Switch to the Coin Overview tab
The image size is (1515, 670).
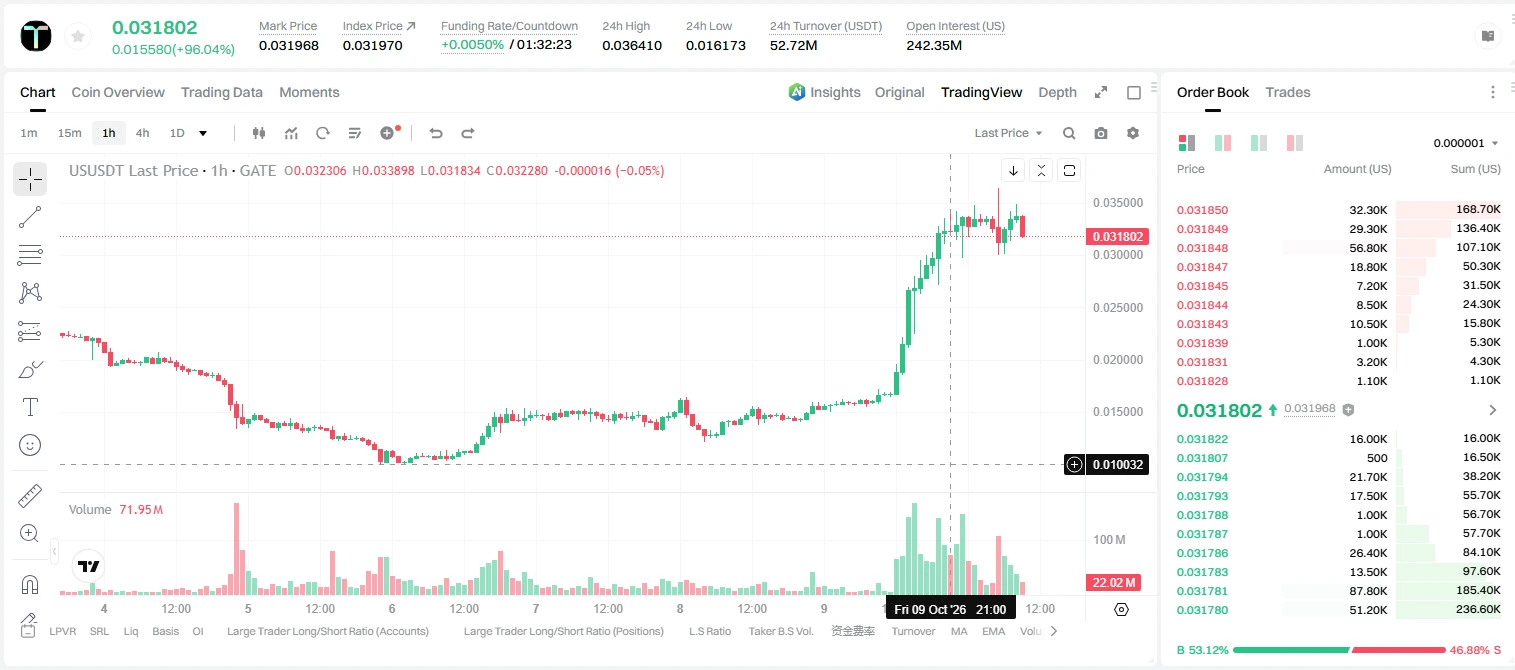pyautogui.click(x=118, y=92)
